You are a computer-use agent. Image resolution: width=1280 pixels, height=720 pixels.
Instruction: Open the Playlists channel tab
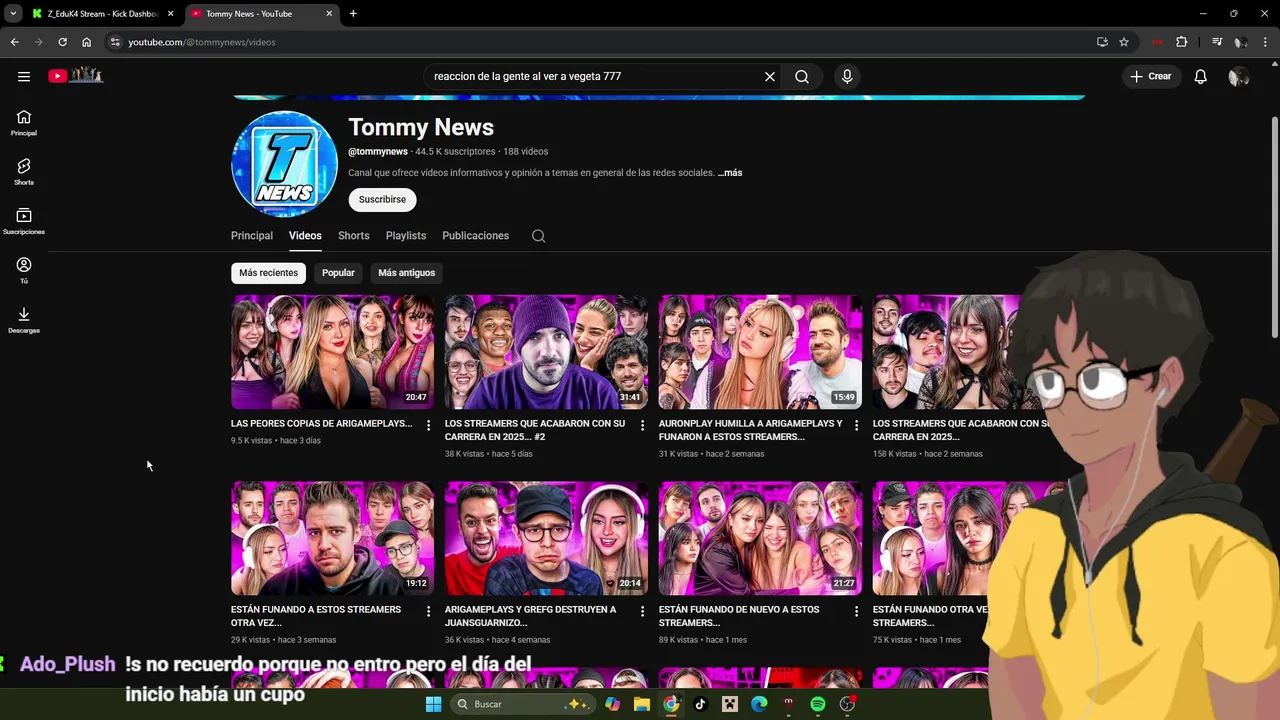tap(406, 236)
